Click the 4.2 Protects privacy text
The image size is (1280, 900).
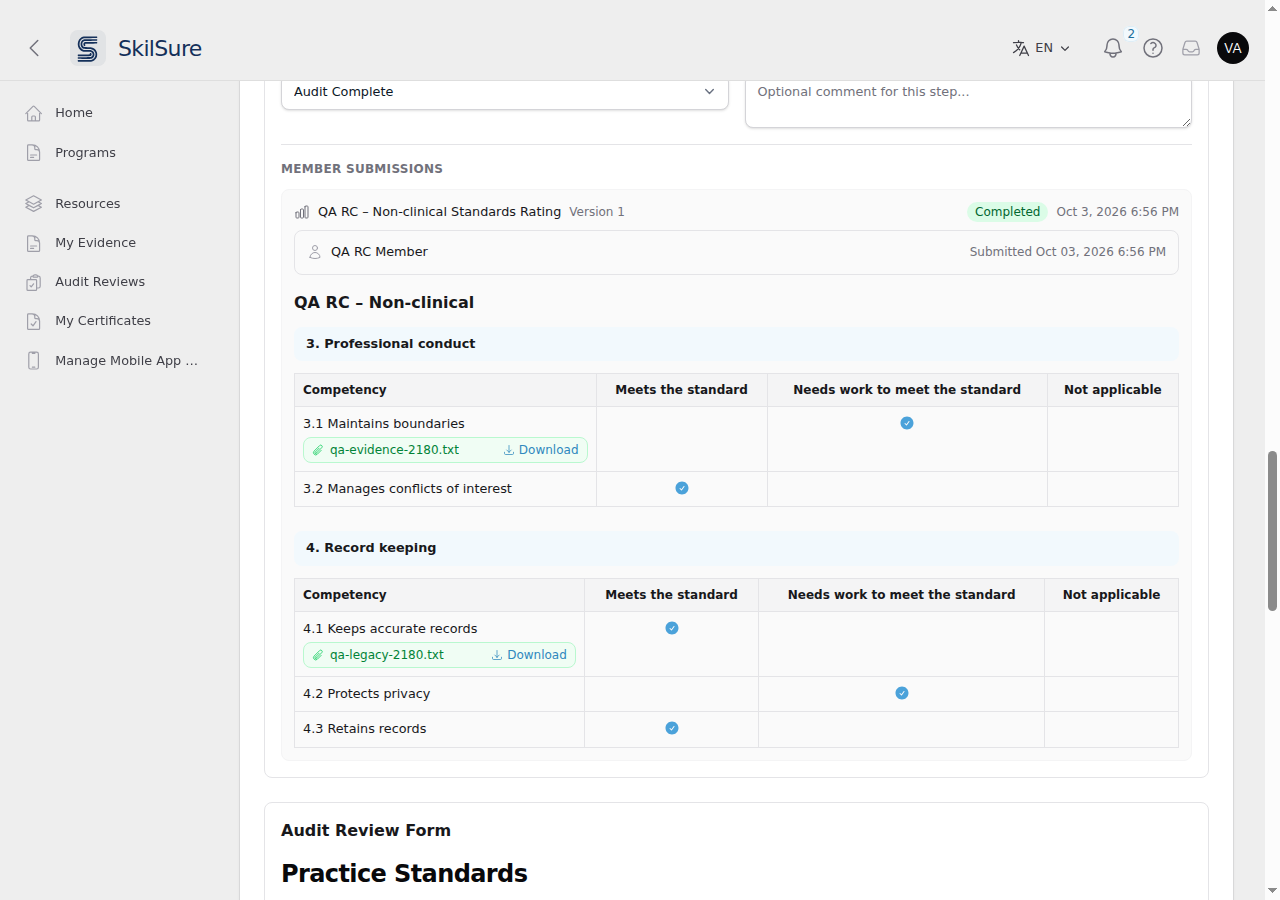click(x=366, y=694)
